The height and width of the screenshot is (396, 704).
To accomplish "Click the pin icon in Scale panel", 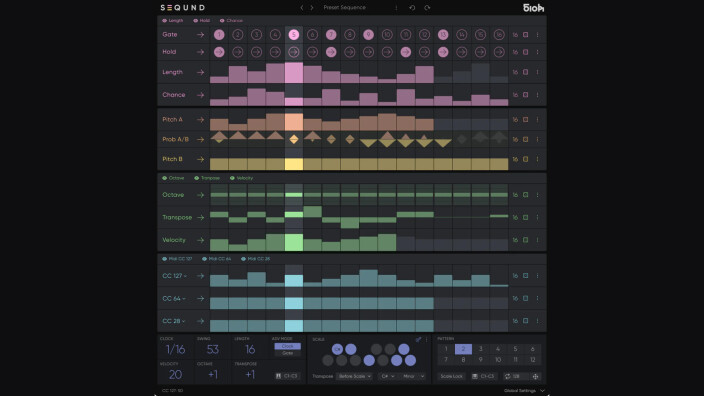I will [x=418, y=339].
